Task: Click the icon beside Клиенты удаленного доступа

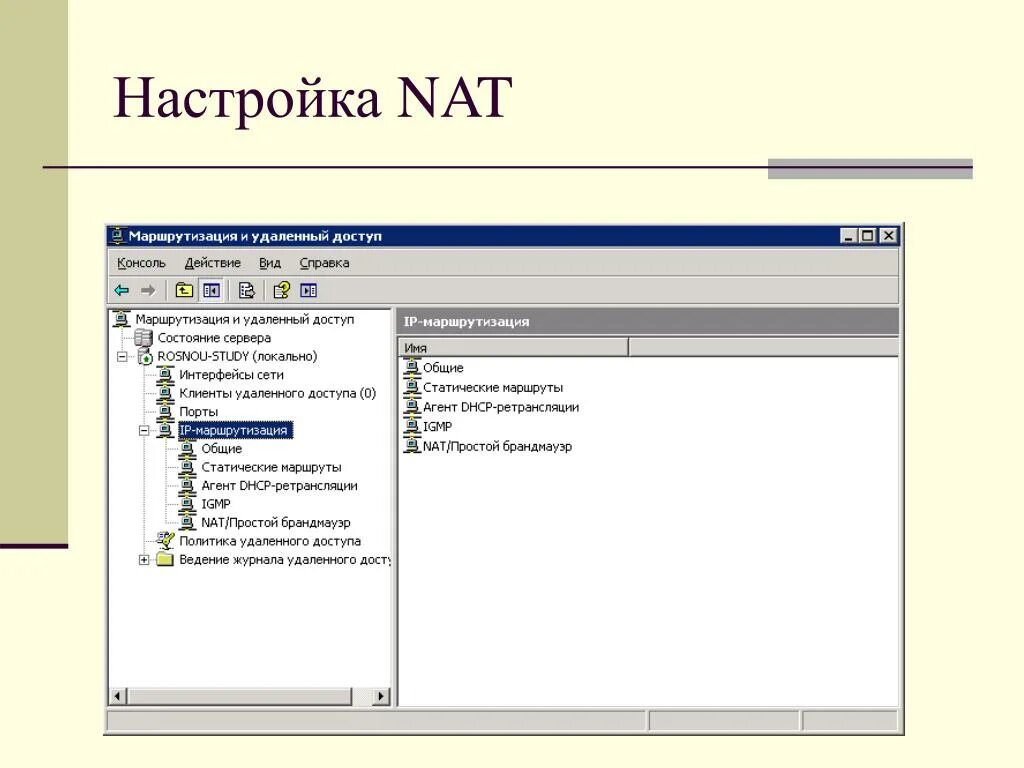Action: tap(165, 392)
